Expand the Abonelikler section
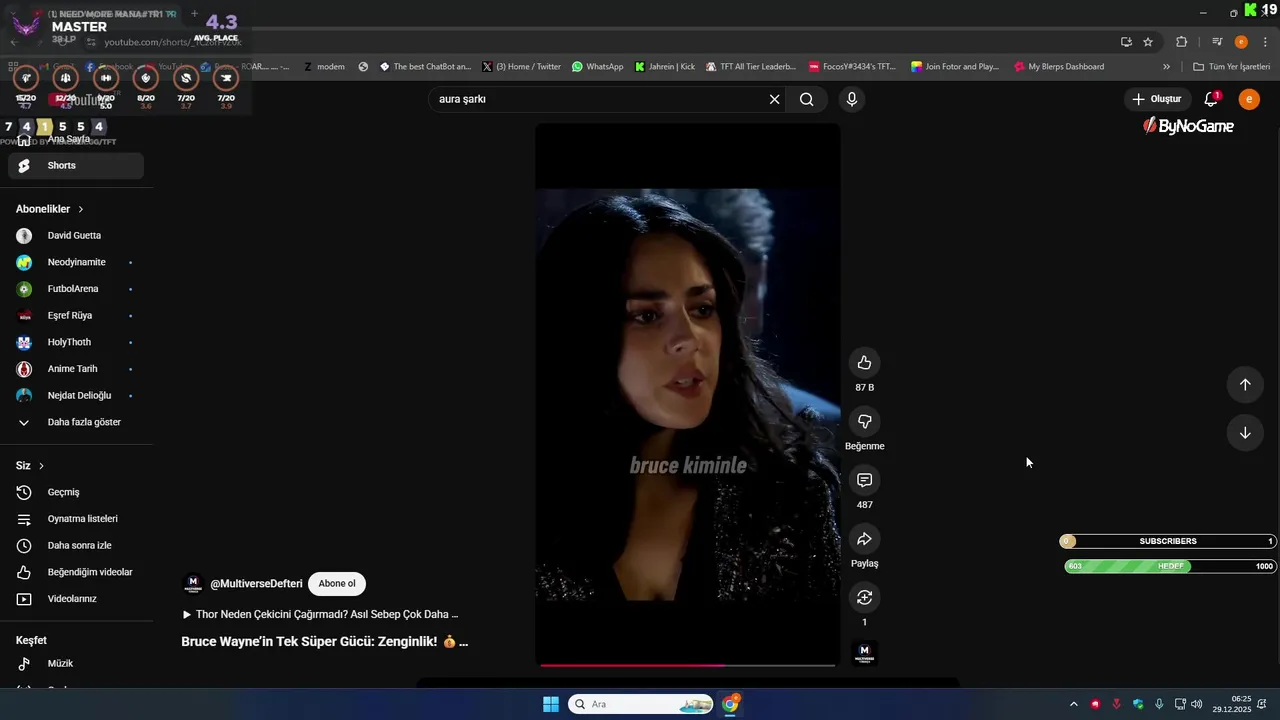Image resolution: width=1280 pixels, height=720 pixels. tap(50, 209)
